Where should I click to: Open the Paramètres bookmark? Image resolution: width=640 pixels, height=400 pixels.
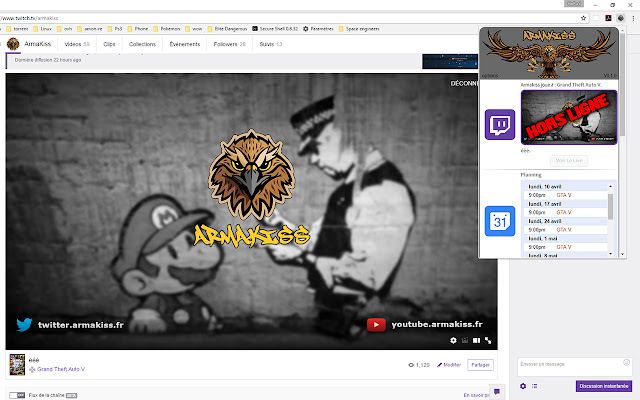(318, 29)
